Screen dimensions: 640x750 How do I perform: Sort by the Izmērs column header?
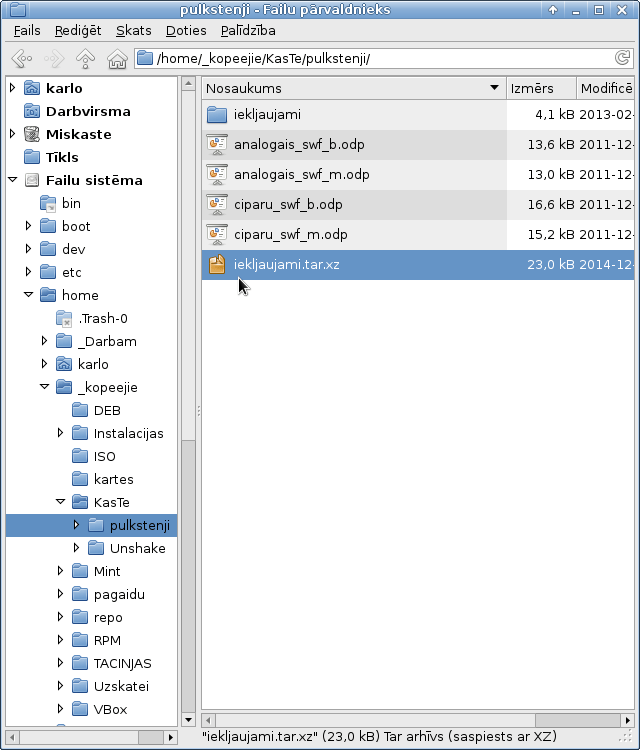(541, 88)
